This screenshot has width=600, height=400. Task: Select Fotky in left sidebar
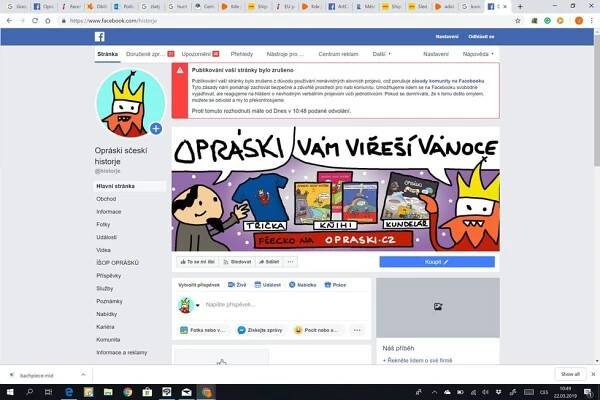click(x=104, y=223)
